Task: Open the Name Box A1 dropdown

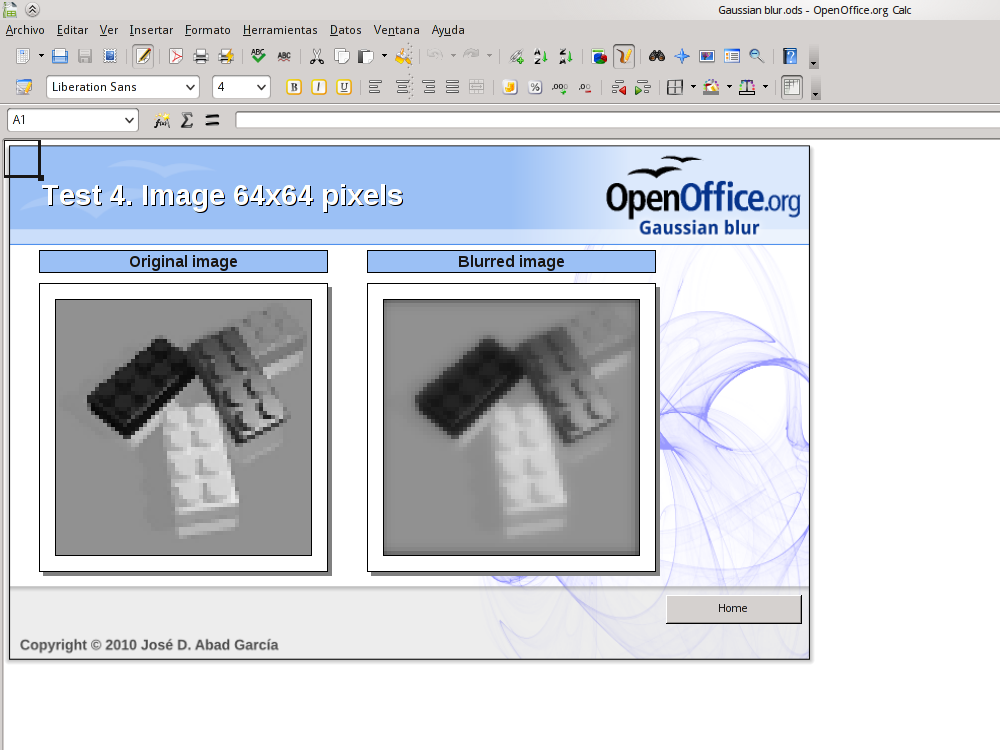Action: (129, 120)
